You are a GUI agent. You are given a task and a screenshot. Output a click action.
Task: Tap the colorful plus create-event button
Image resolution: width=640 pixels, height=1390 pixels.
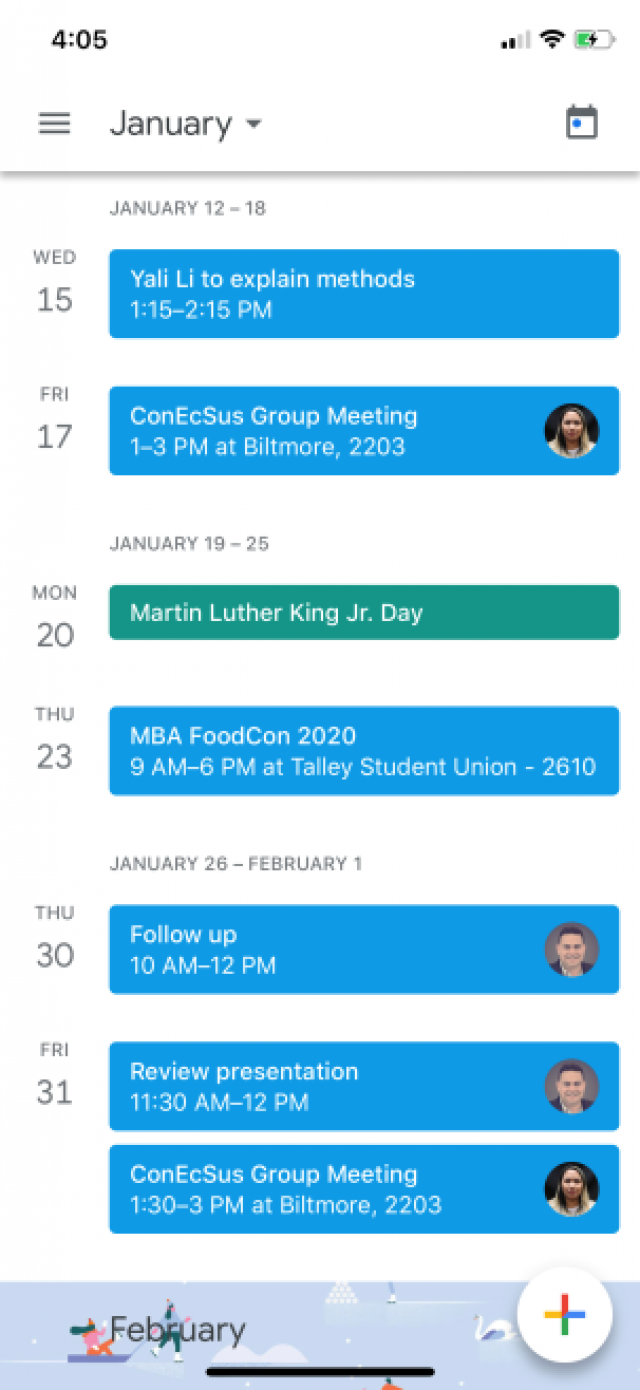[x=565, y=1315]
